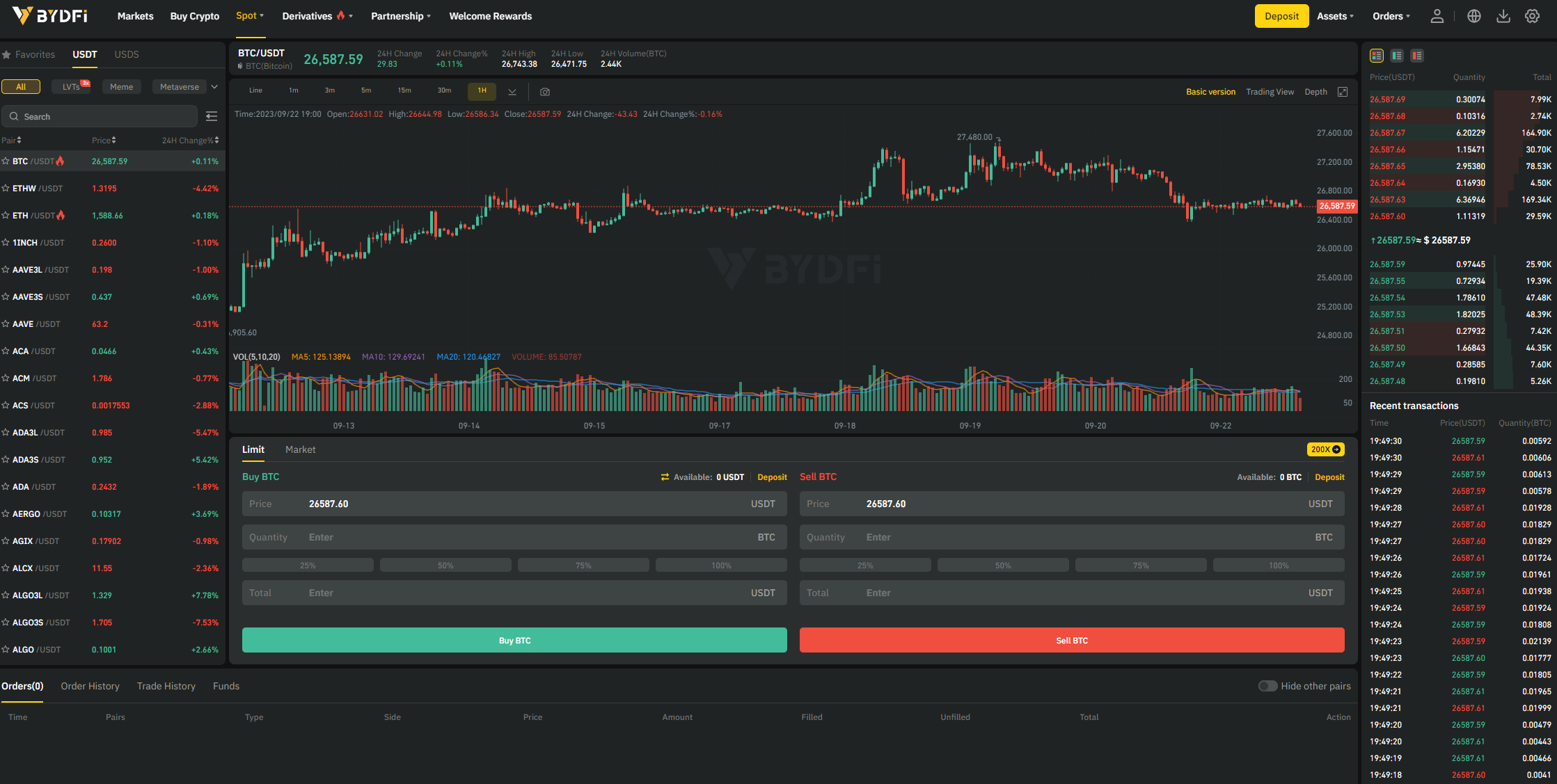Expand more chart time intervals

pyautogui.click(x=512, y=92)
